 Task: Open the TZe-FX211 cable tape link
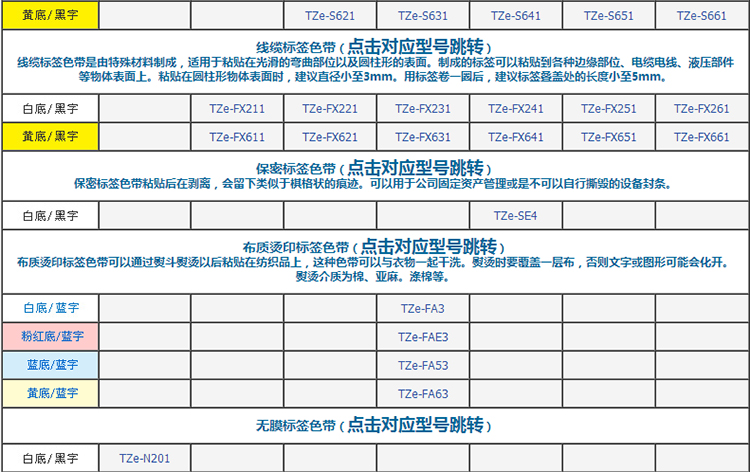pyautogui.click(x=237, y=109)
